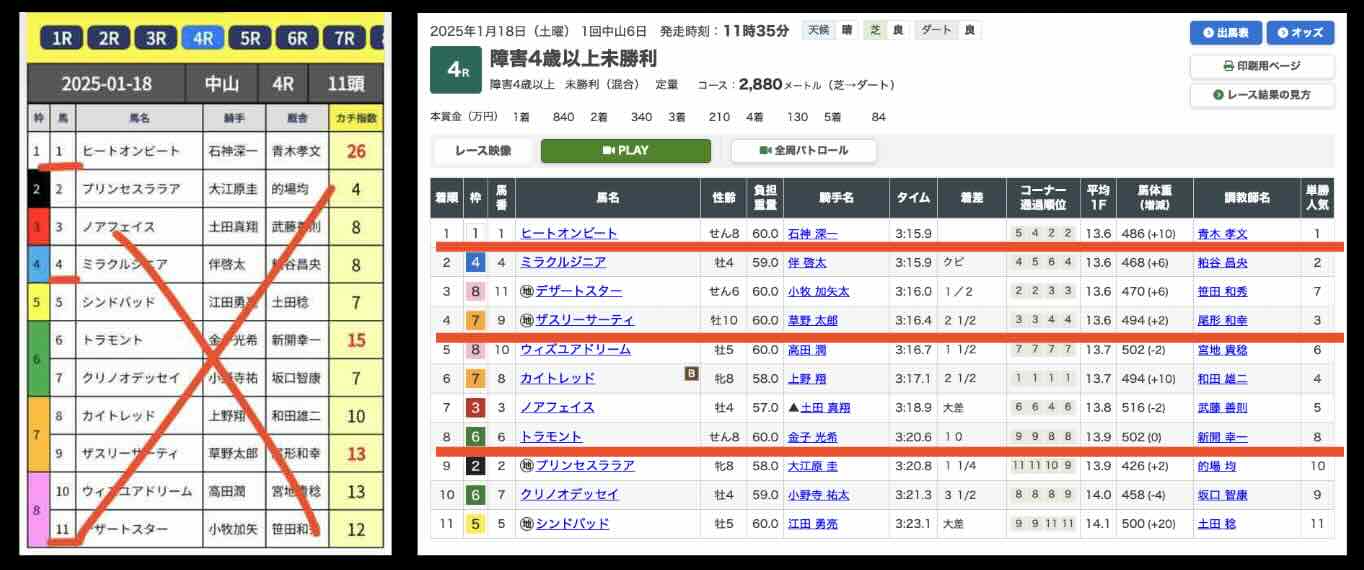Open trainer 粕谷 昌央 link
This screenshot has width=1364, height=570.
1222,262
